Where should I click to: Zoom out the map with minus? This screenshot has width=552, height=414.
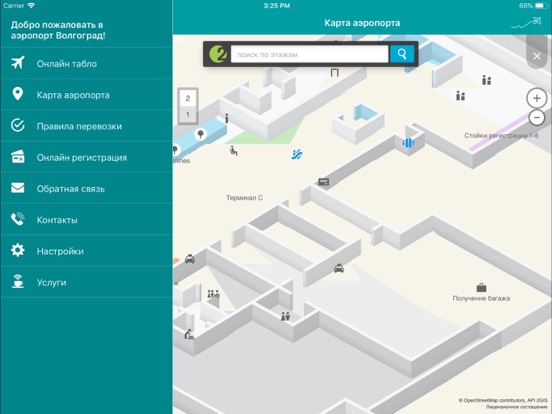(537, 118)
